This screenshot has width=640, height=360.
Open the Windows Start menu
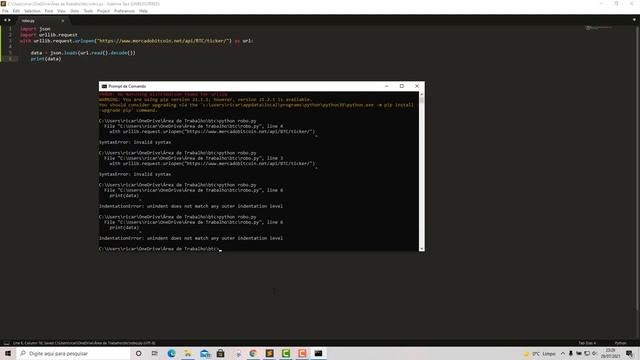click(8, 353)
